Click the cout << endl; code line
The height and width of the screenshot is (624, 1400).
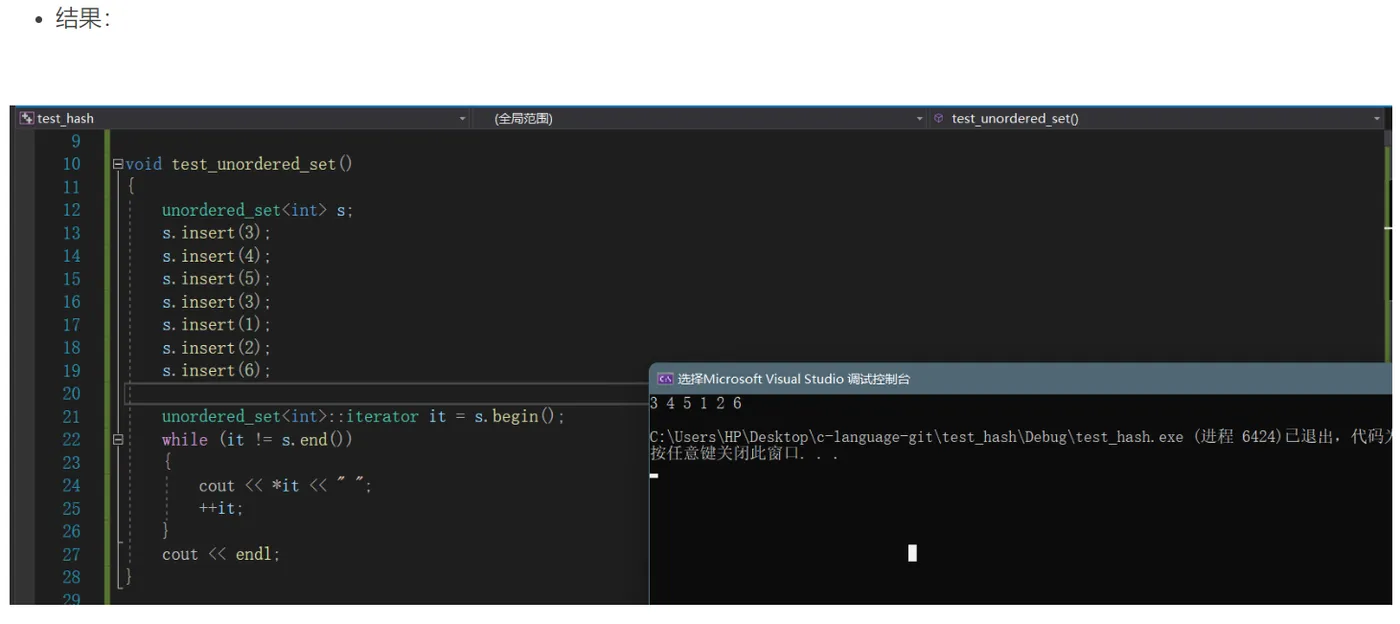pyautogui.click(x=221, y=554)
